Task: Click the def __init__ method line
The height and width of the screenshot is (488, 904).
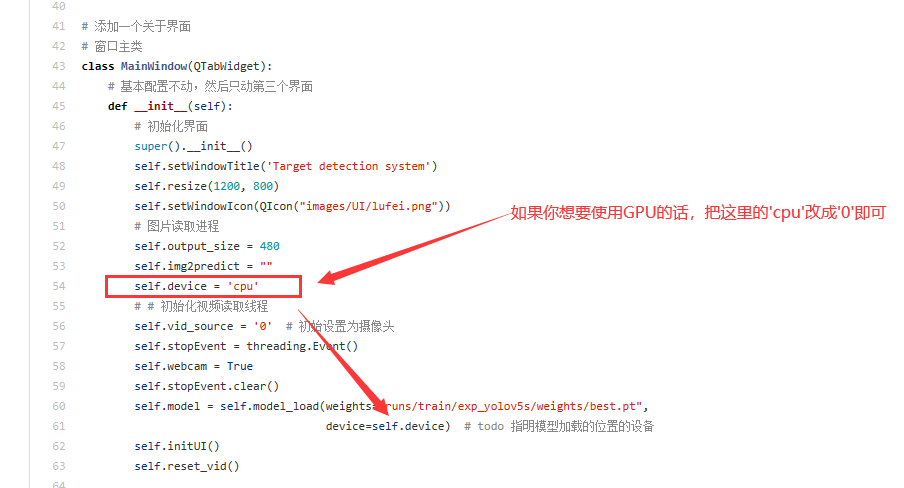Action: (170, 106)
